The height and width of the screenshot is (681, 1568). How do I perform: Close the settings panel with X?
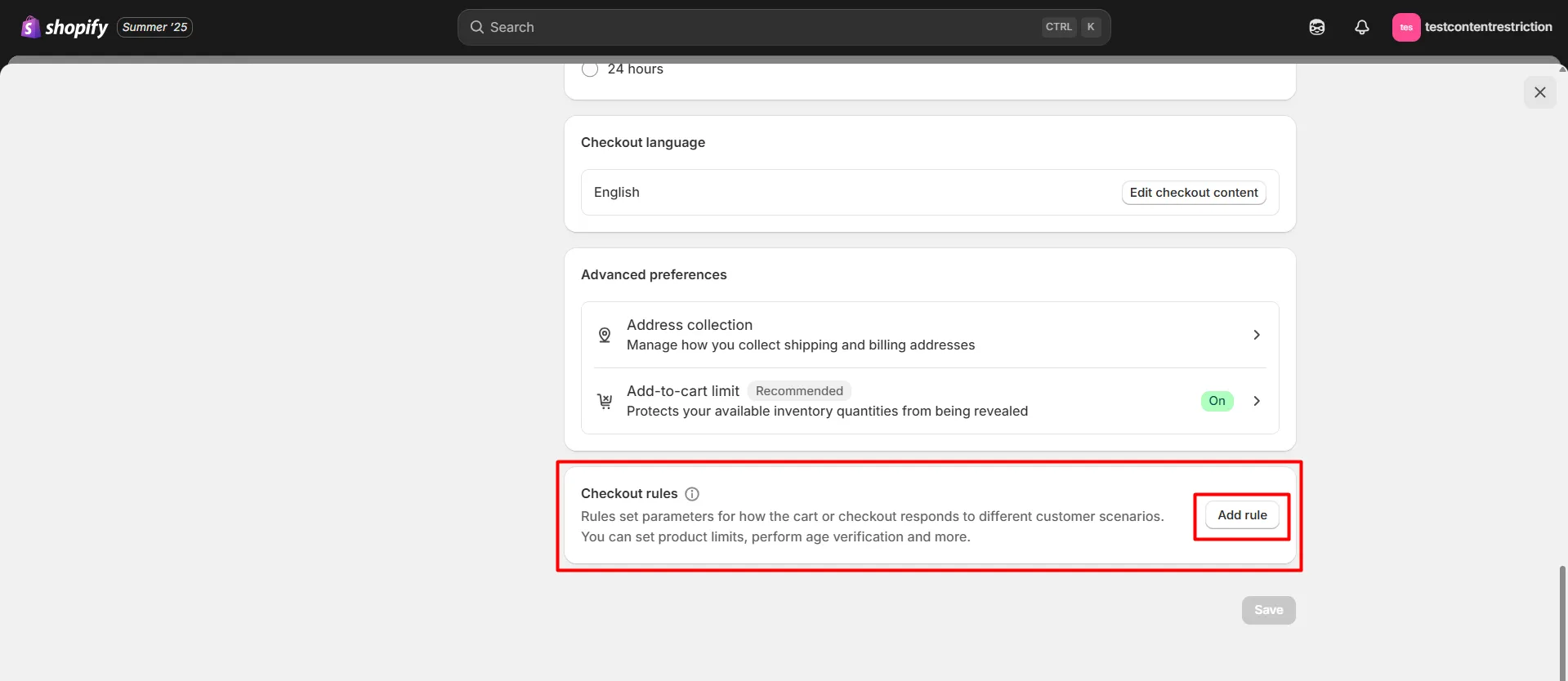1540,92
